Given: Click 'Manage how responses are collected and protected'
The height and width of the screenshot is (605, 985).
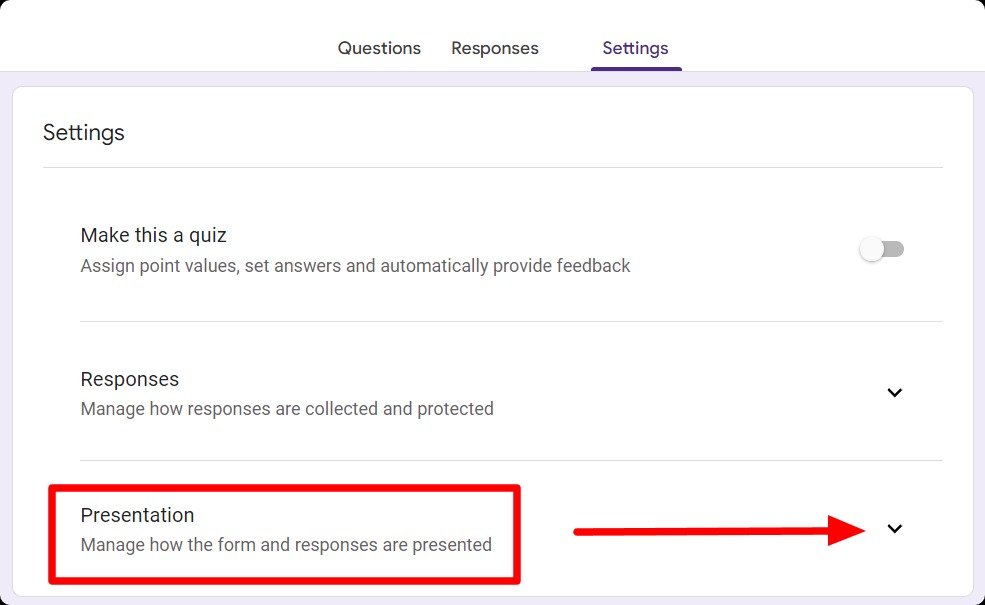Looking at the screenshot, I should point(287,408).
